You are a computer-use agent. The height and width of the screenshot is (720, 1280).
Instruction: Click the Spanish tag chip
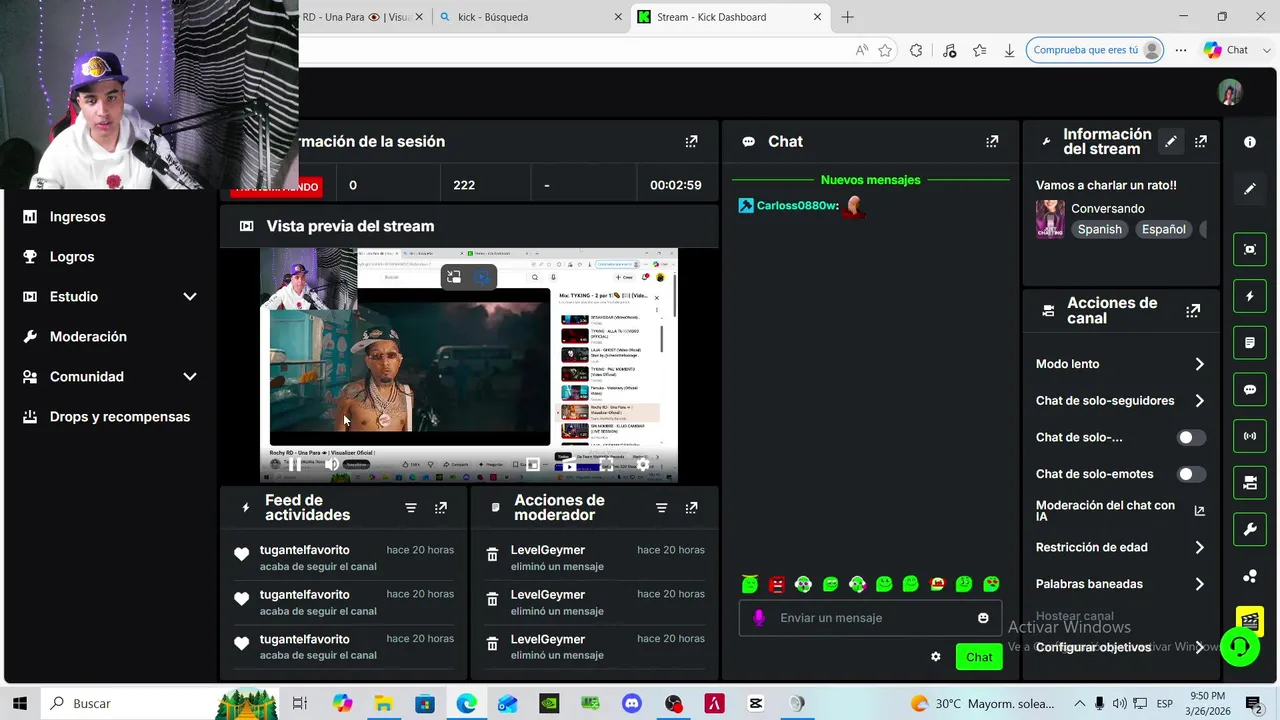1099,229
